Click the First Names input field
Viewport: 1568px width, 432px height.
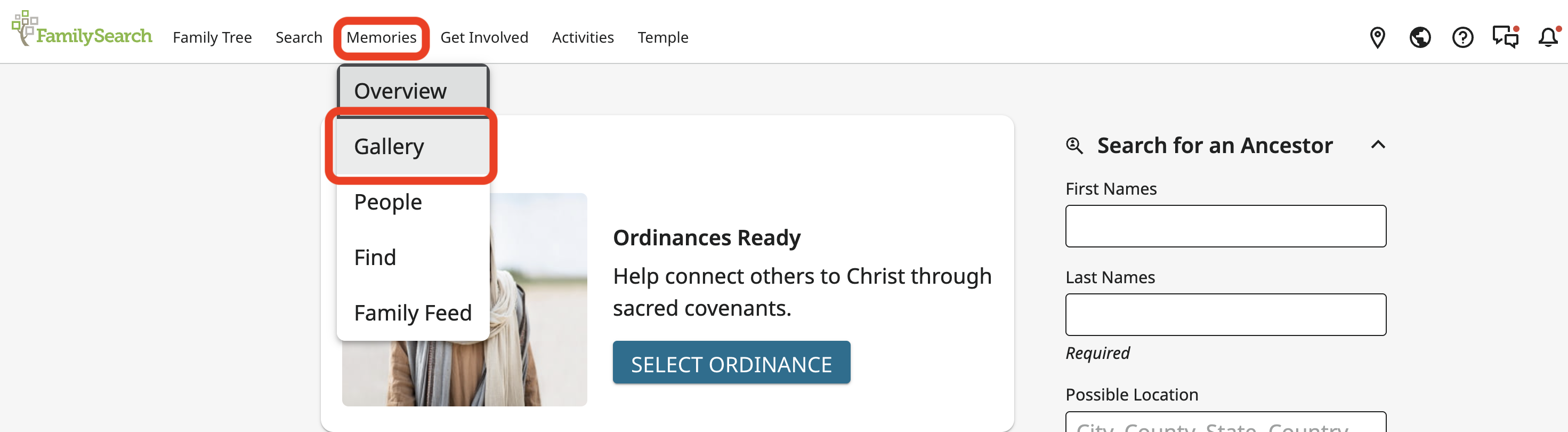1225,226
